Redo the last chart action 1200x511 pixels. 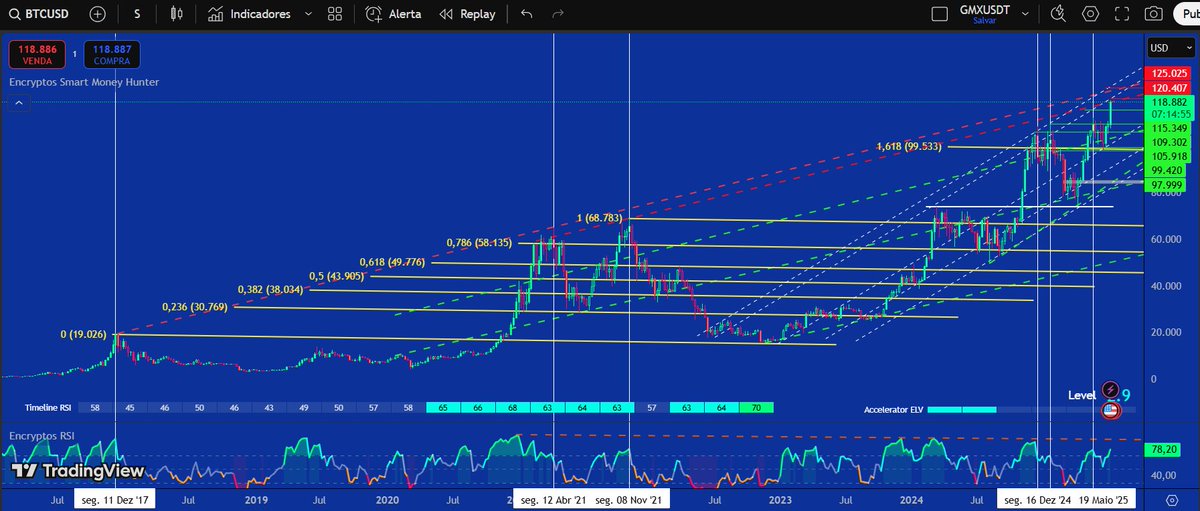point(558,15)
